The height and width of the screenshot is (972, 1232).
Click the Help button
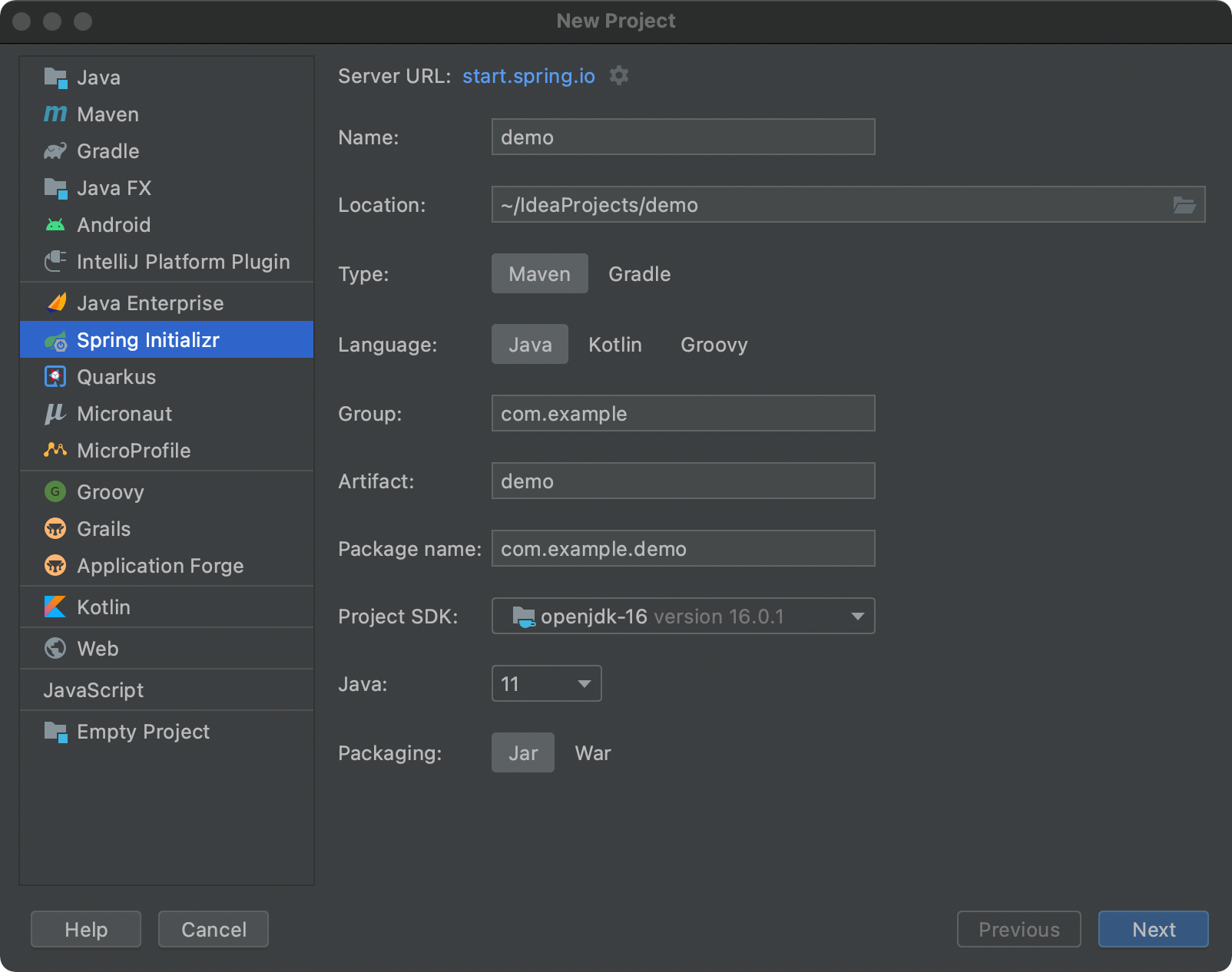pyautogui.click(x=86, y=929)
